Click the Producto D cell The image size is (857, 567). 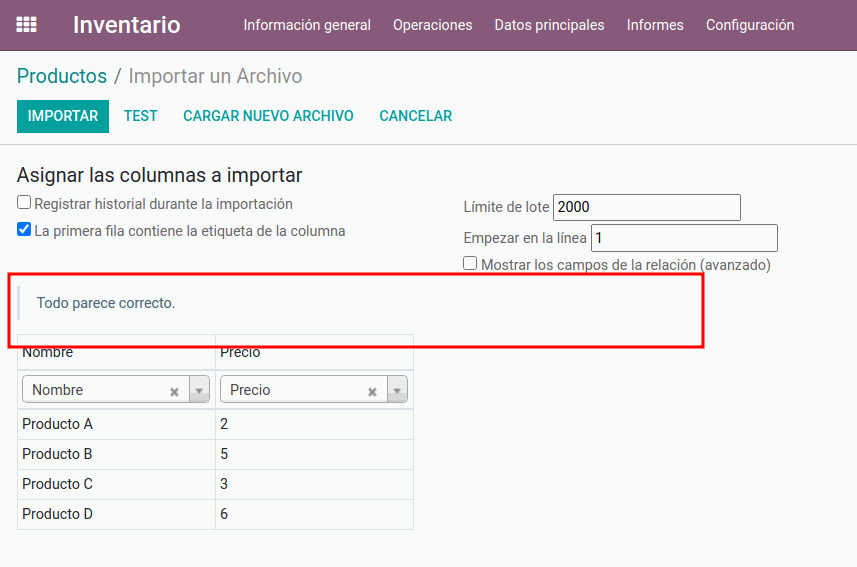click(116, 515)
